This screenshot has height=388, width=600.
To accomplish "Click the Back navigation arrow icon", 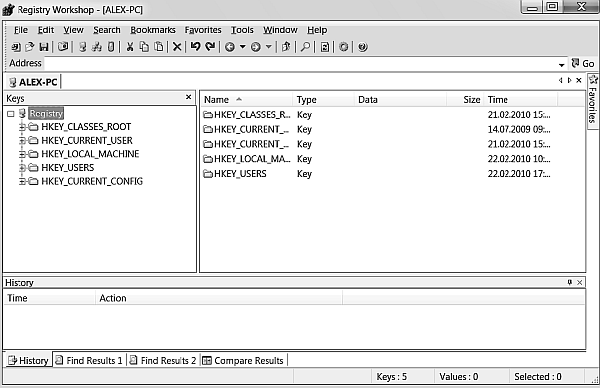I will (230, 47).
